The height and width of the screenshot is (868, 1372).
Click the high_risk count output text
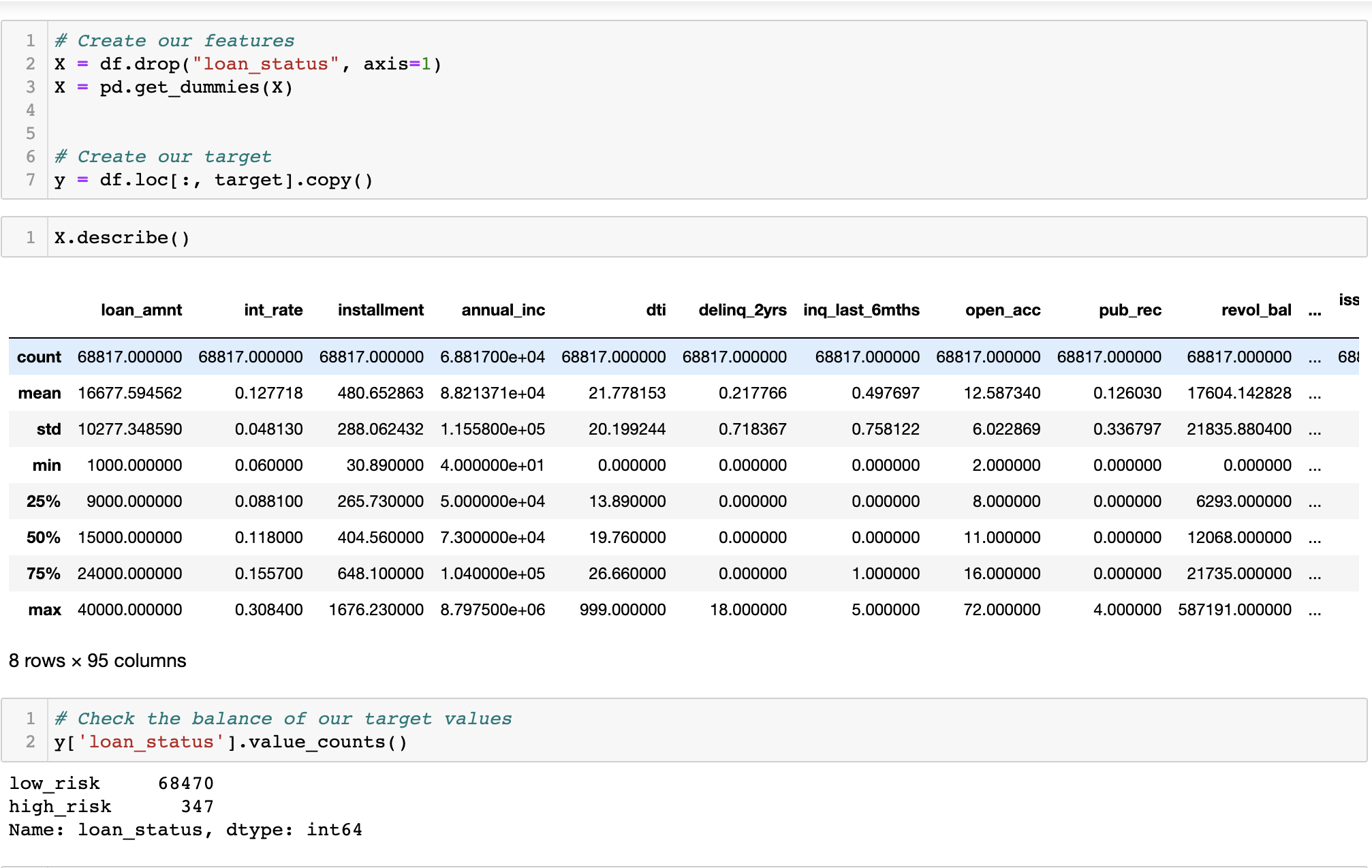click(x=198, y=806)
